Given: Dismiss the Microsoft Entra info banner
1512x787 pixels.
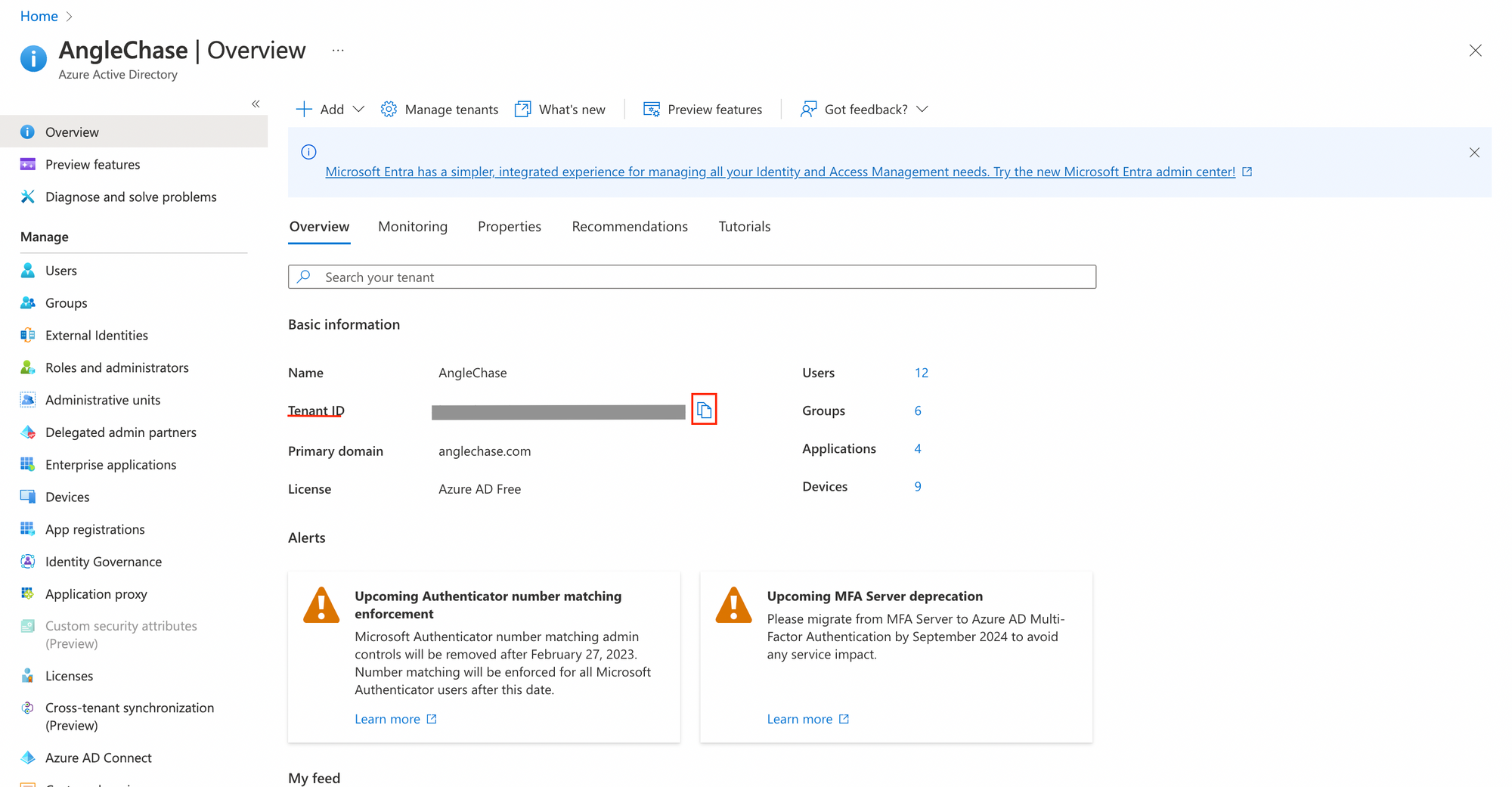Looking at the screenshot, I should pyautogui.click(x=1474, y=153).
